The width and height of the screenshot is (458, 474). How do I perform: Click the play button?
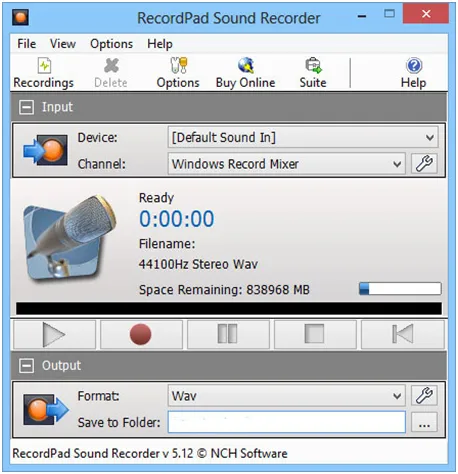[x=54, y=334]
